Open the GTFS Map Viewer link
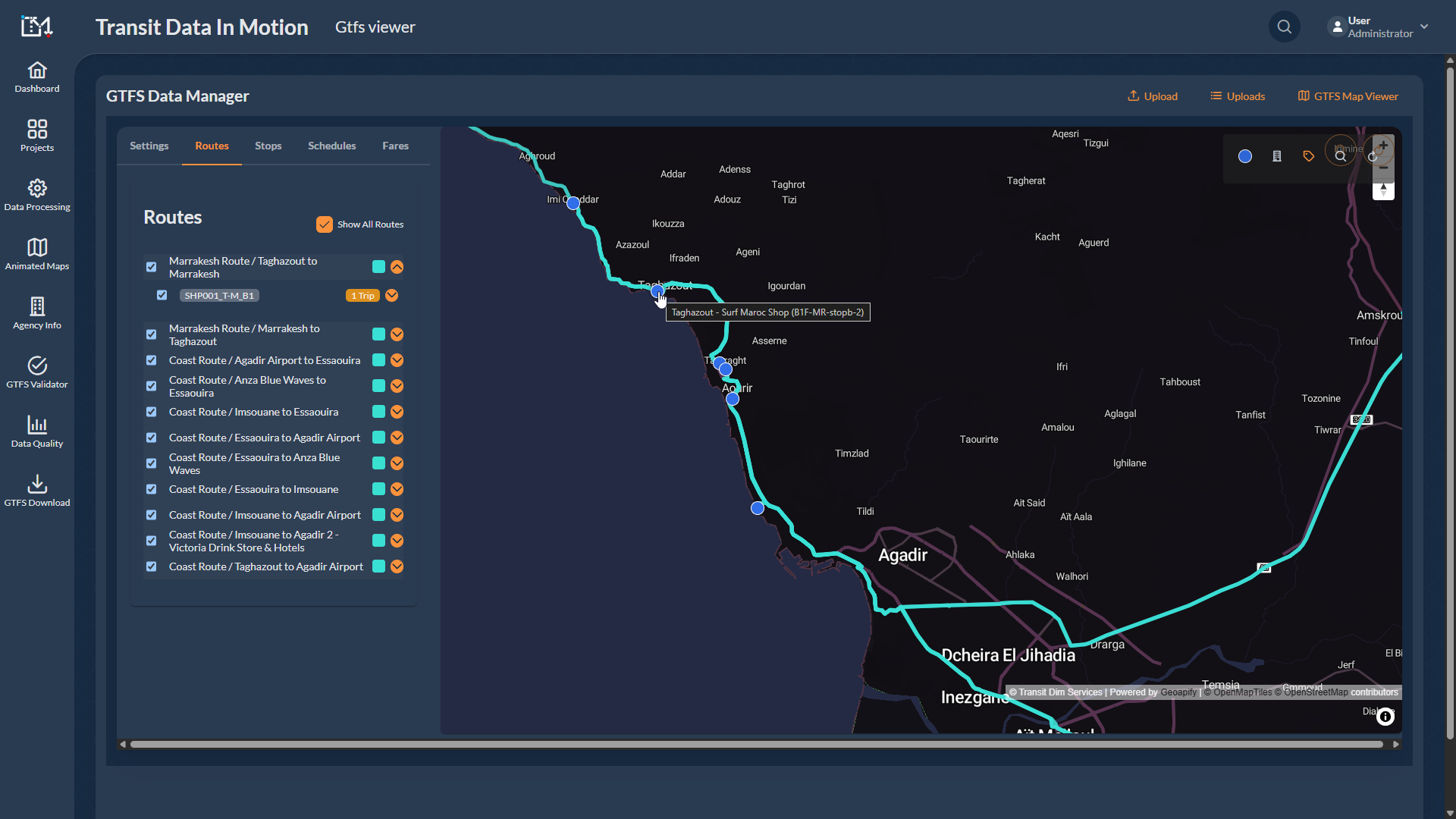Image resolution: width=1456 pixels, height=819 pixels. [1348, 96]
